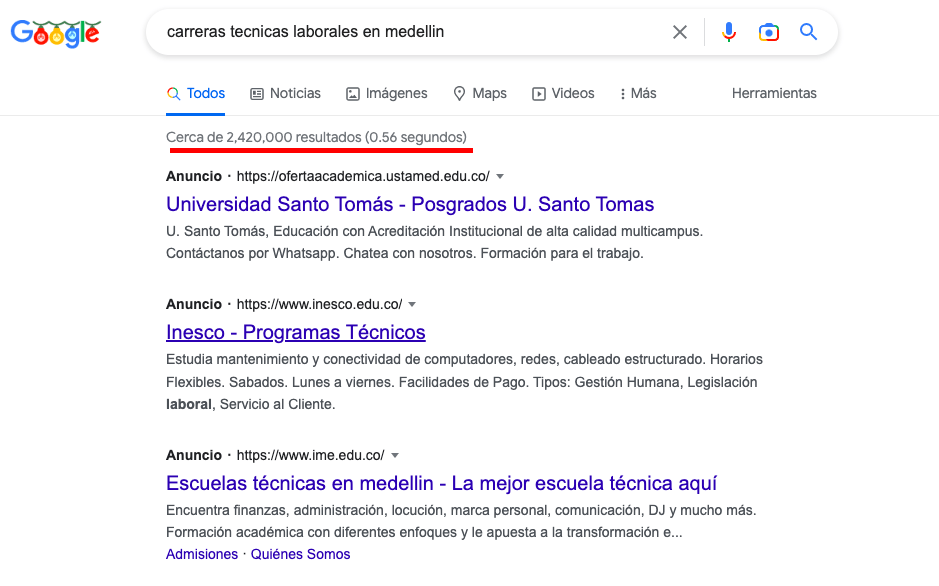Switch to Imágenes tab

click(x=387, y=93)
